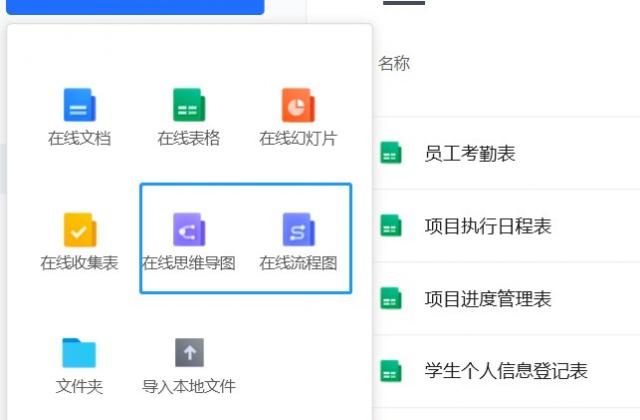
Task: Open the 项目执行日程表 file
Action: pos(488,226)
